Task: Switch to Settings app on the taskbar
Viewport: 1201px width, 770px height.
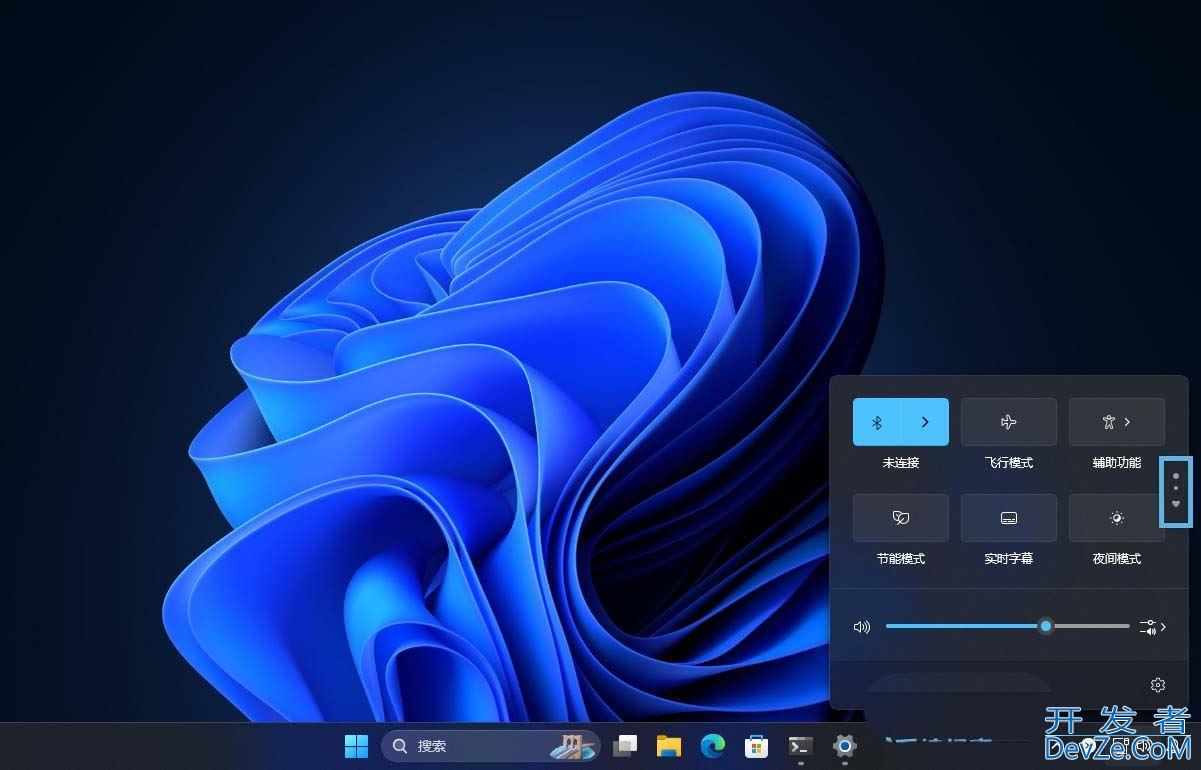Action: pos(845,746)
